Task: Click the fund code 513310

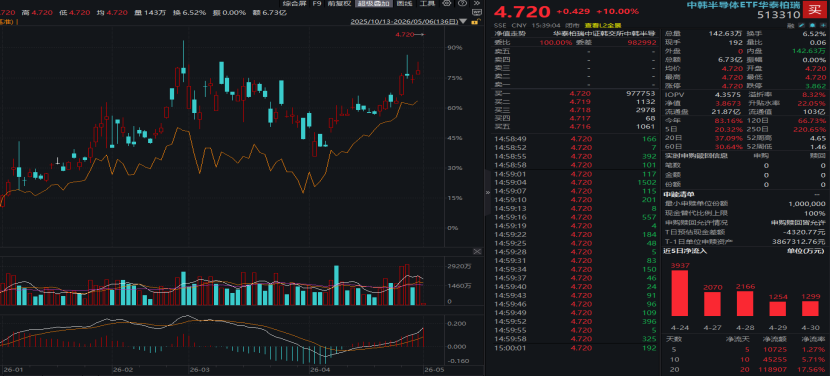Action: (x=780, y=16)
